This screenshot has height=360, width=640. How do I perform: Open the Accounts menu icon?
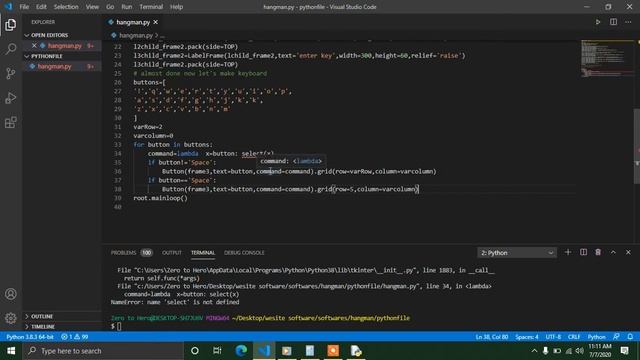(11, 294)
